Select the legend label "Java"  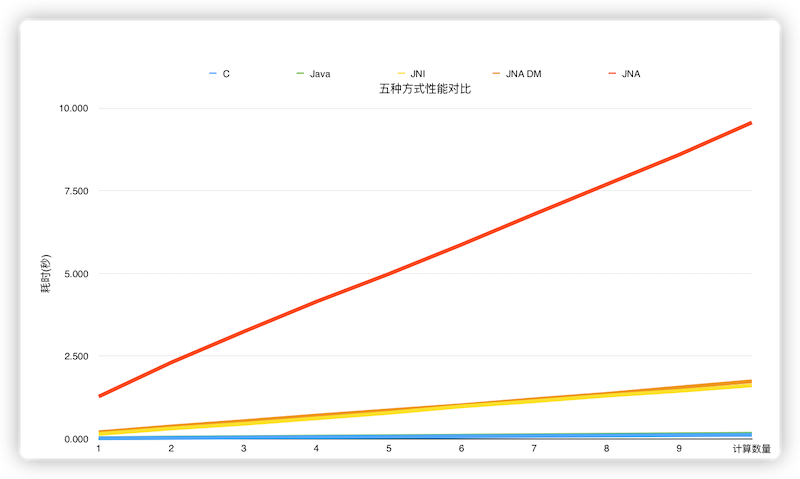point(320,74)
